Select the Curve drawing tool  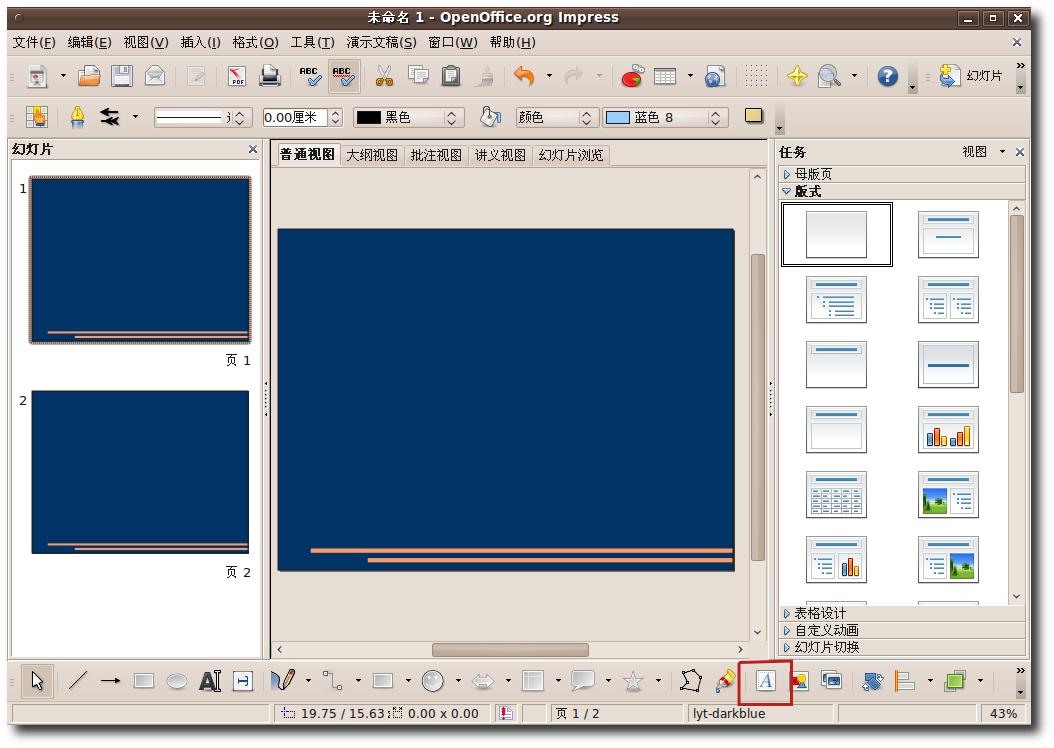point(283,681)
